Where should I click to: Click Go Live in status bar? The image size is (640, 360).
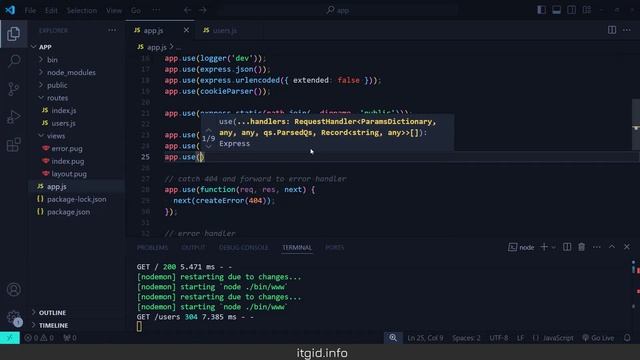[598, 338]
